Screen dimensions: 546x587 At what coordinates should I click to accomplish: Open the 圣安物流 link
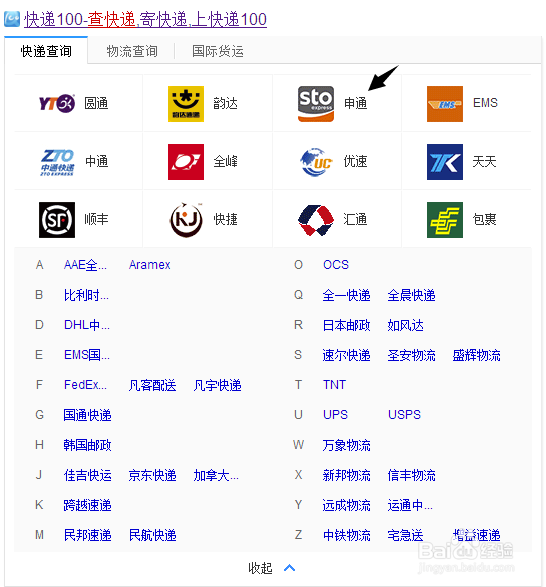click(x=412, y=355)
